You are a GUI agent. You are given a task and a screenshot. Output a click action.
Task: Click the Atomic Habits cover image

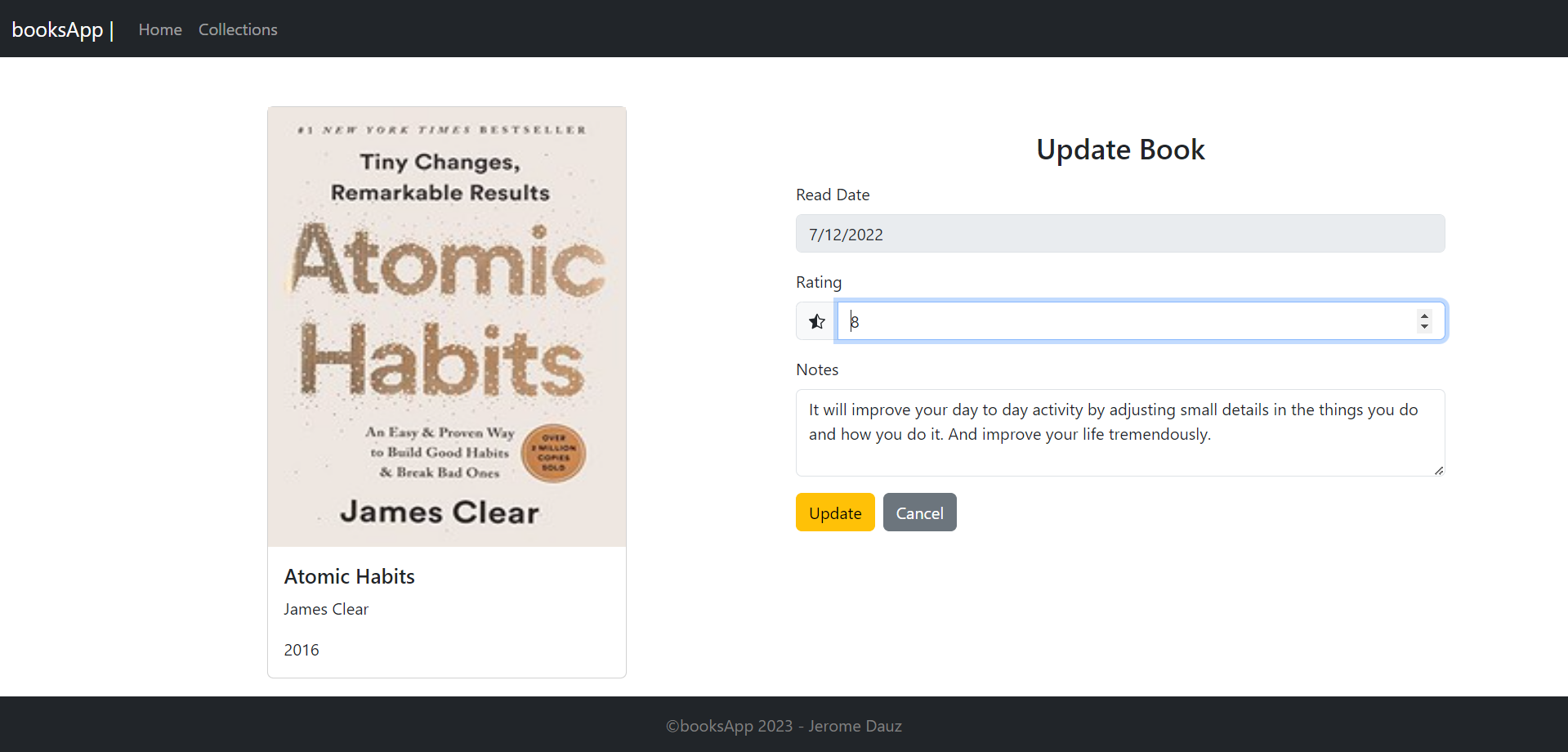[447, 327]
